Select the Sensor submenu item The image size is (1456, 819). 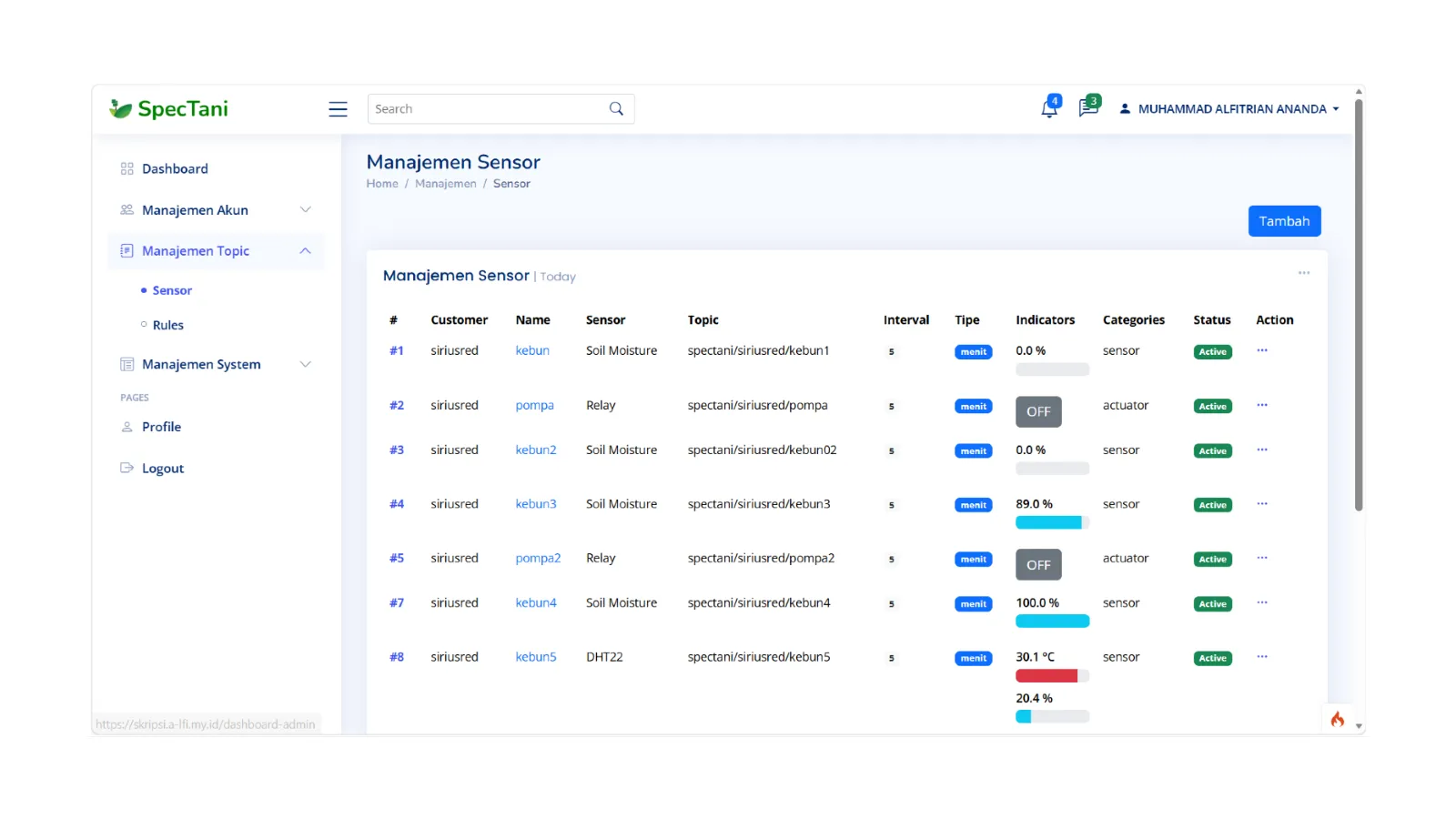pos(172,290)
